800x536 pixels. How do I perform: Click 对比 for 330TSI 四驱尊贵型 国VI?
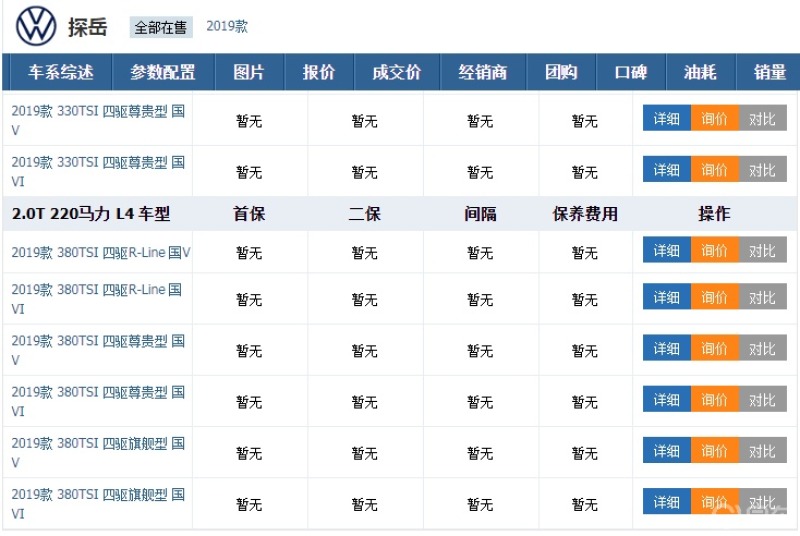(762, 169)
